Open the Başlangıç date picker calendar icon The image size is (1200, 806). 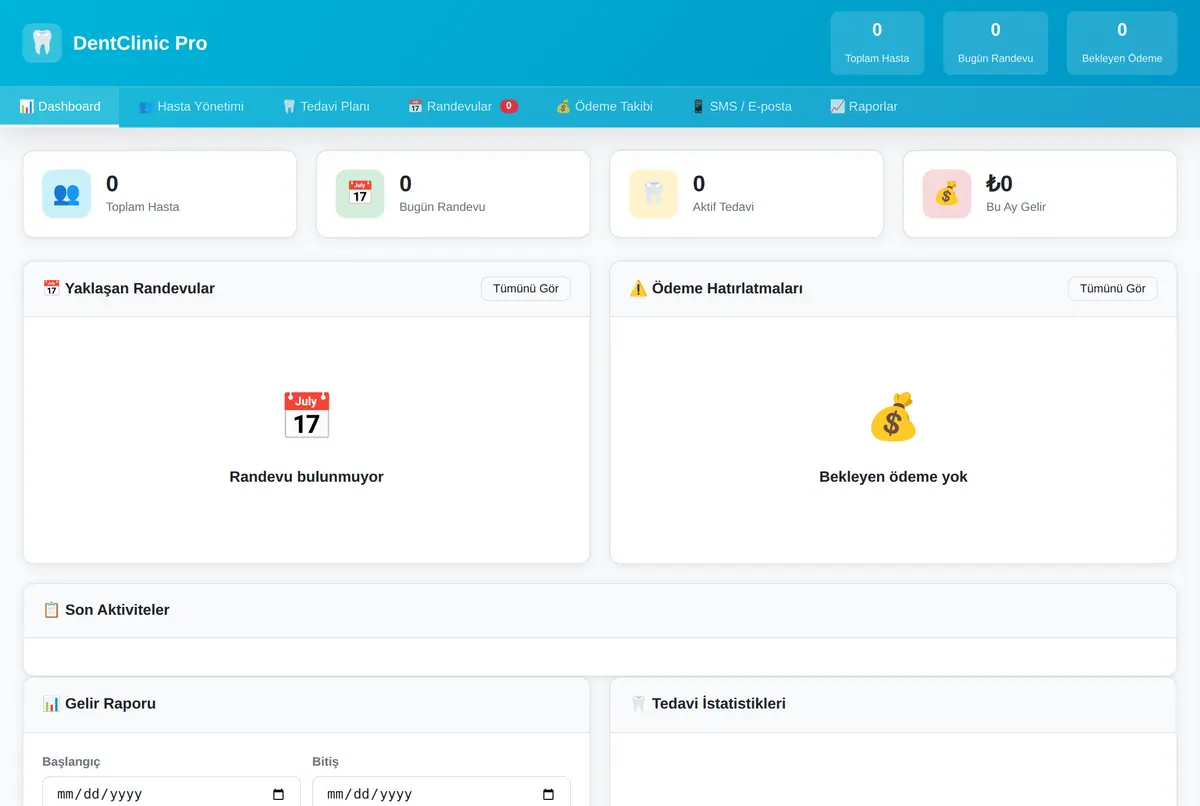[x=279, y=795]
